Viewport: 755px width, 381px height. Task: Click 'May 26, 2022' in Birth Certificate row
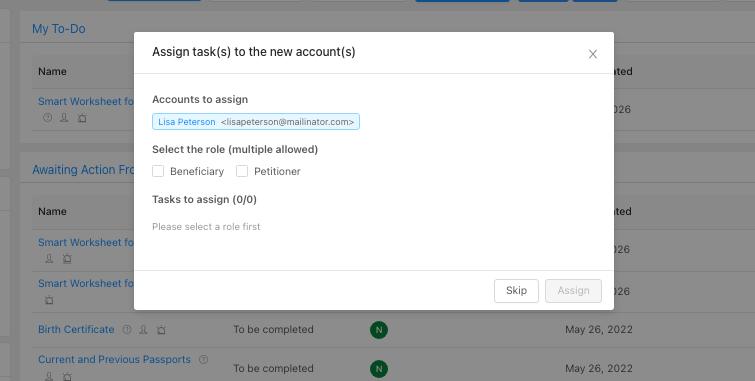599,329
